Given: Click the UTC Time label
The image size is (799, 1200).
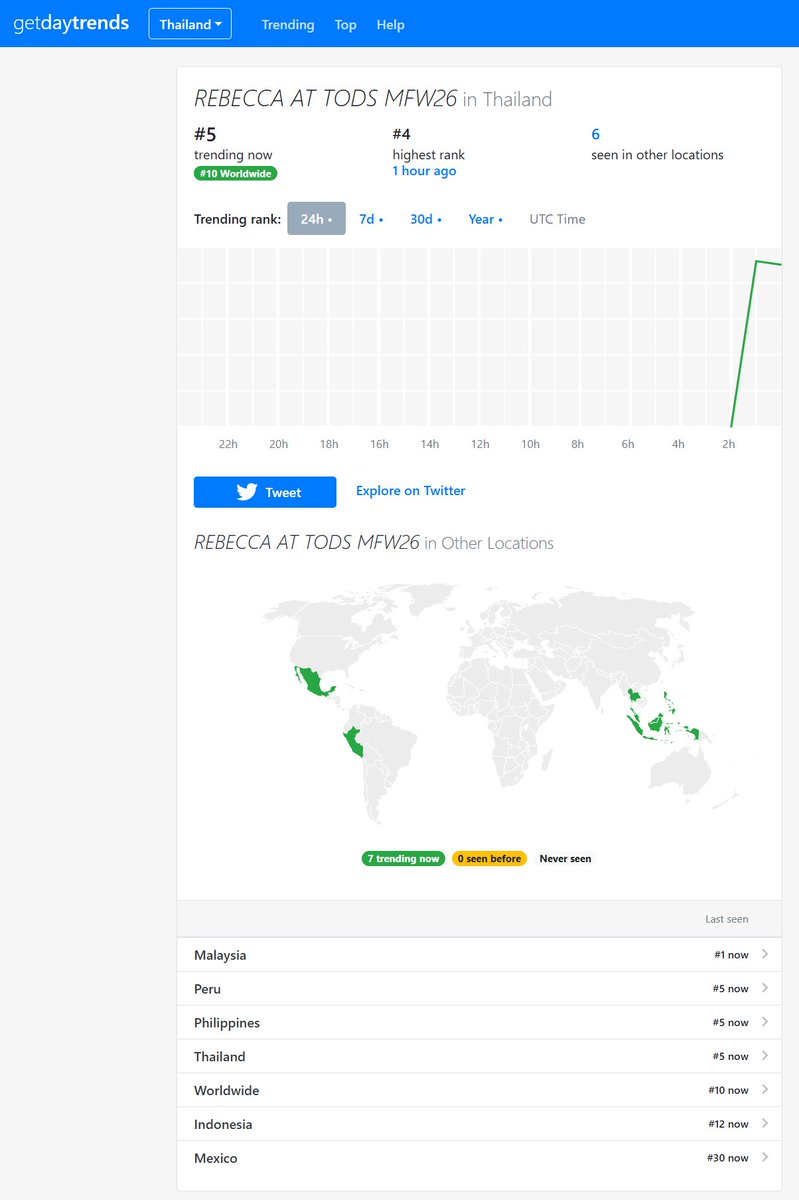Looking at the screenshot, I should tap(557, 219).
